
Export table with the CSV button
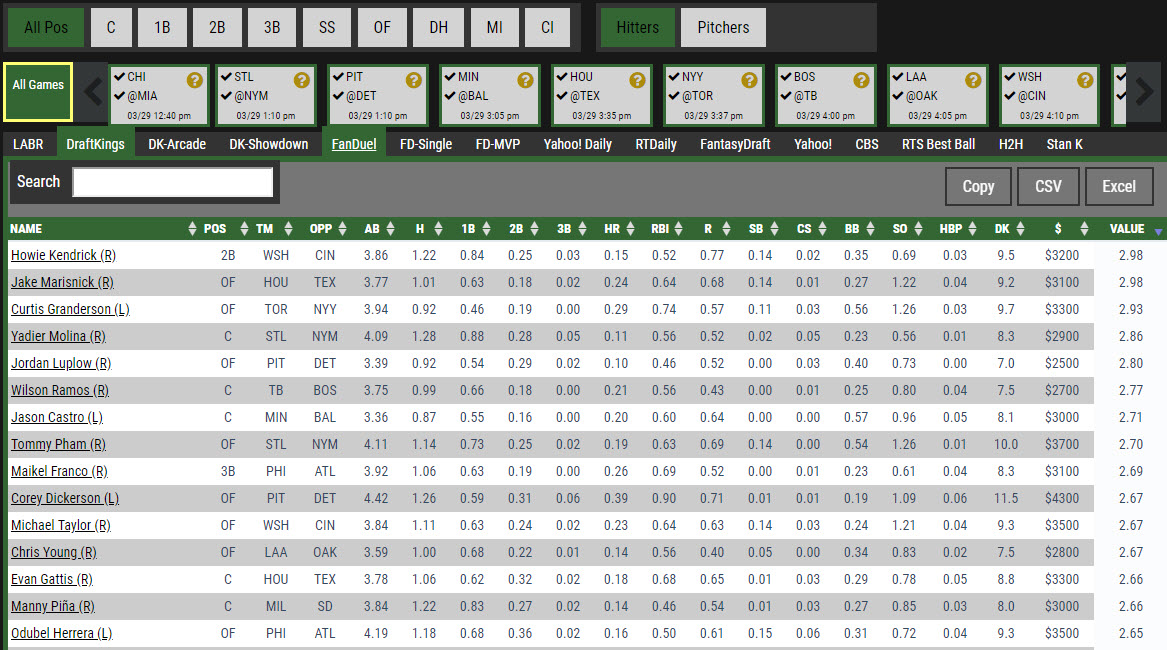1048,186
